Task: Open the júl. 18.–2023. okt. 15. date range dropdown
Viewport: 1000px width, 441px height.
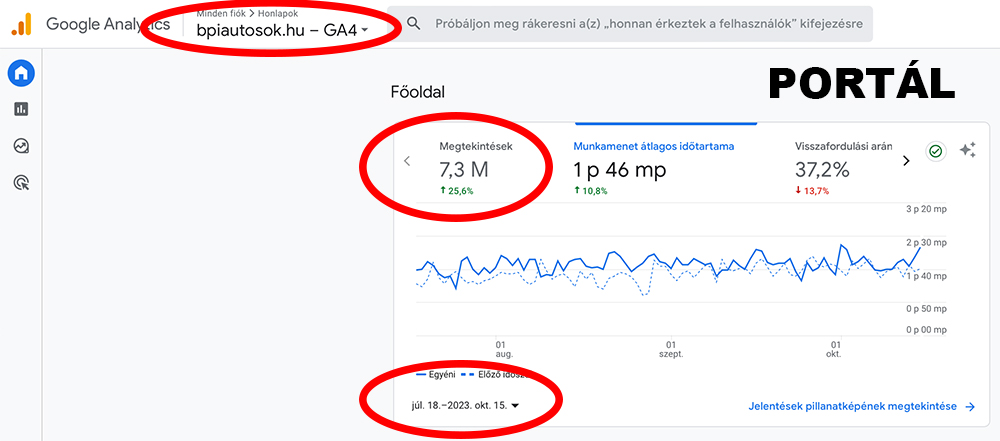Action: coord(465,405)
